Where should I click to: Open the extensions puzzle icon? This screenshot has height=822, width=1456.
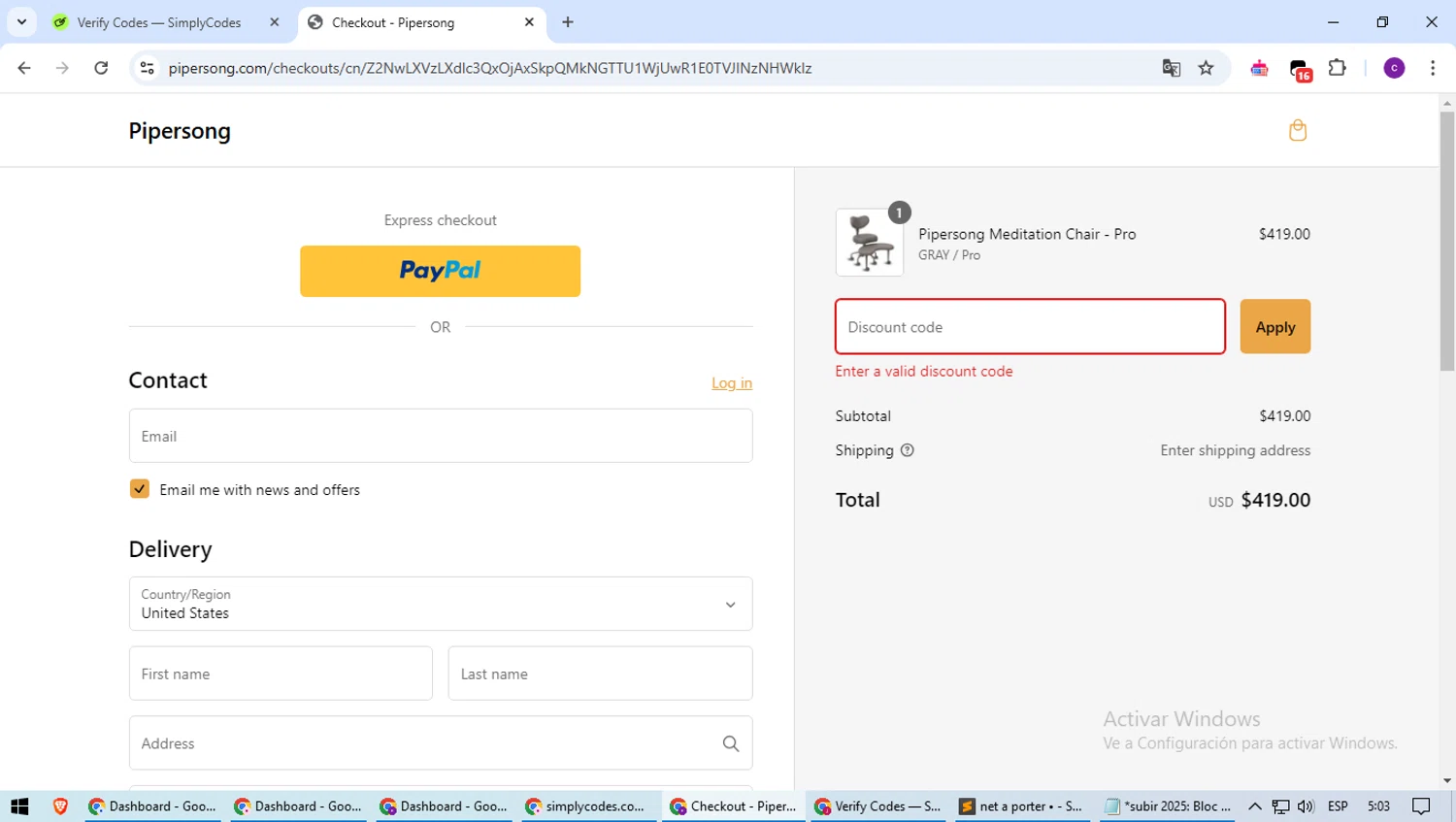click(1337, 68)
